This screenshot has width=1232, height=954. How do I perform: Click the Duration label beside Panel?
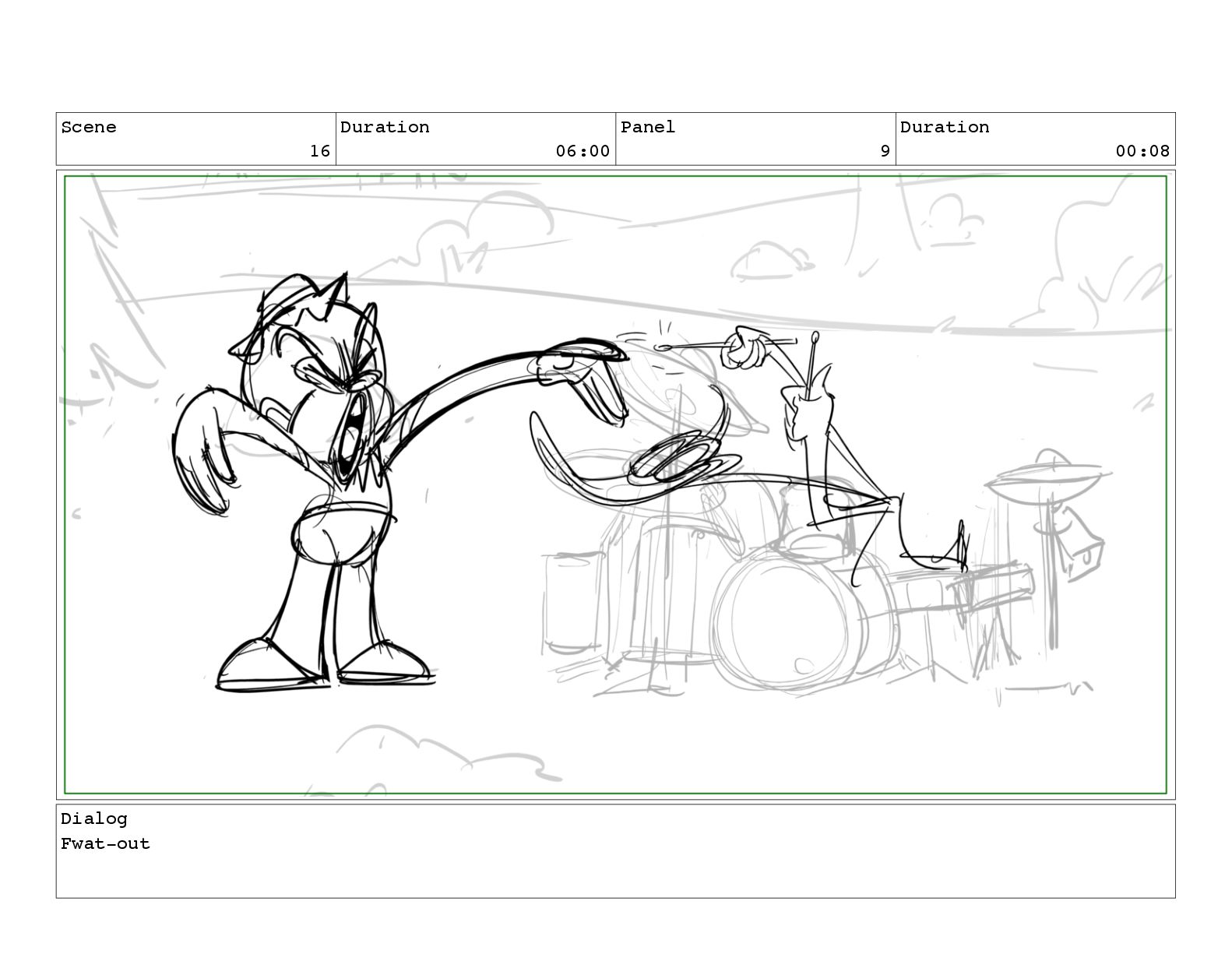point(945,127)
